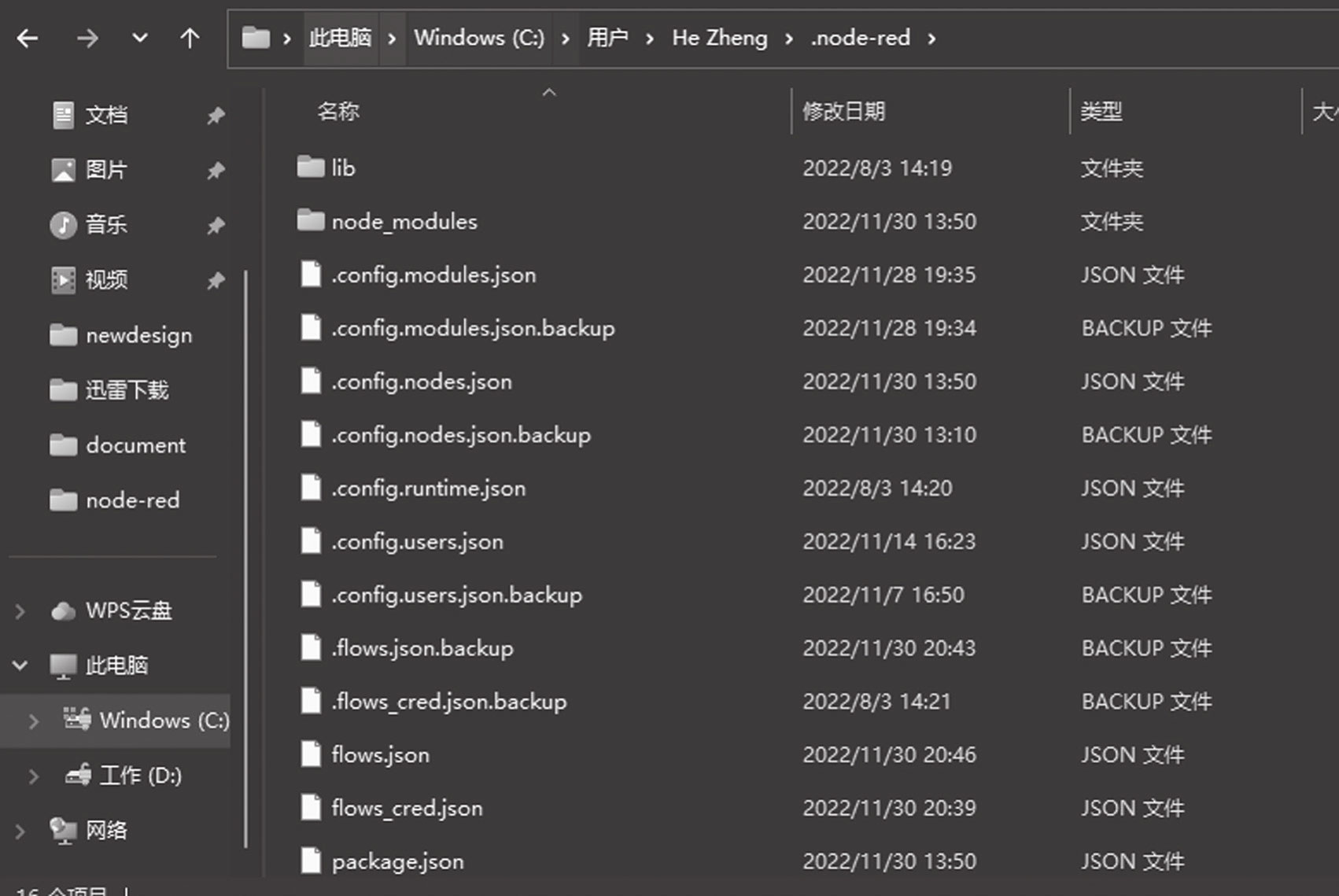
Task: Expand chevron after Windows (C:) in address bar
Action: (x=565, y=38)
